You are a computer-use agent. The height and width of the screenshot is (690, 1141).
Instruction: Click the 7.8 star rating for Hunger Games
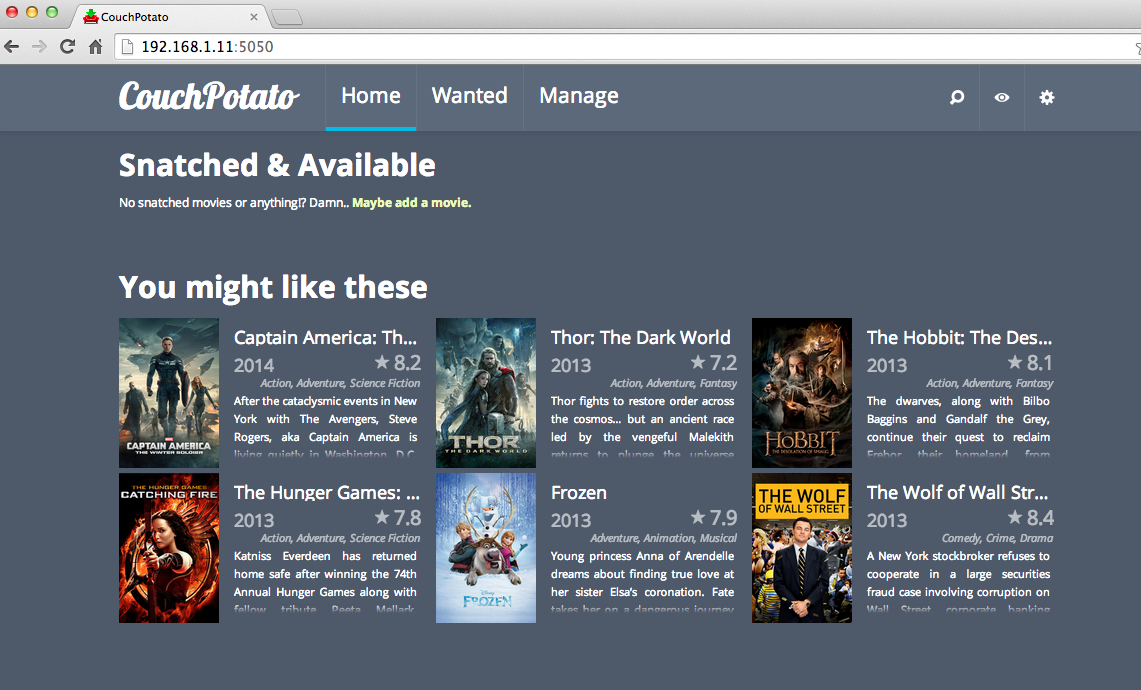point(398,518)
